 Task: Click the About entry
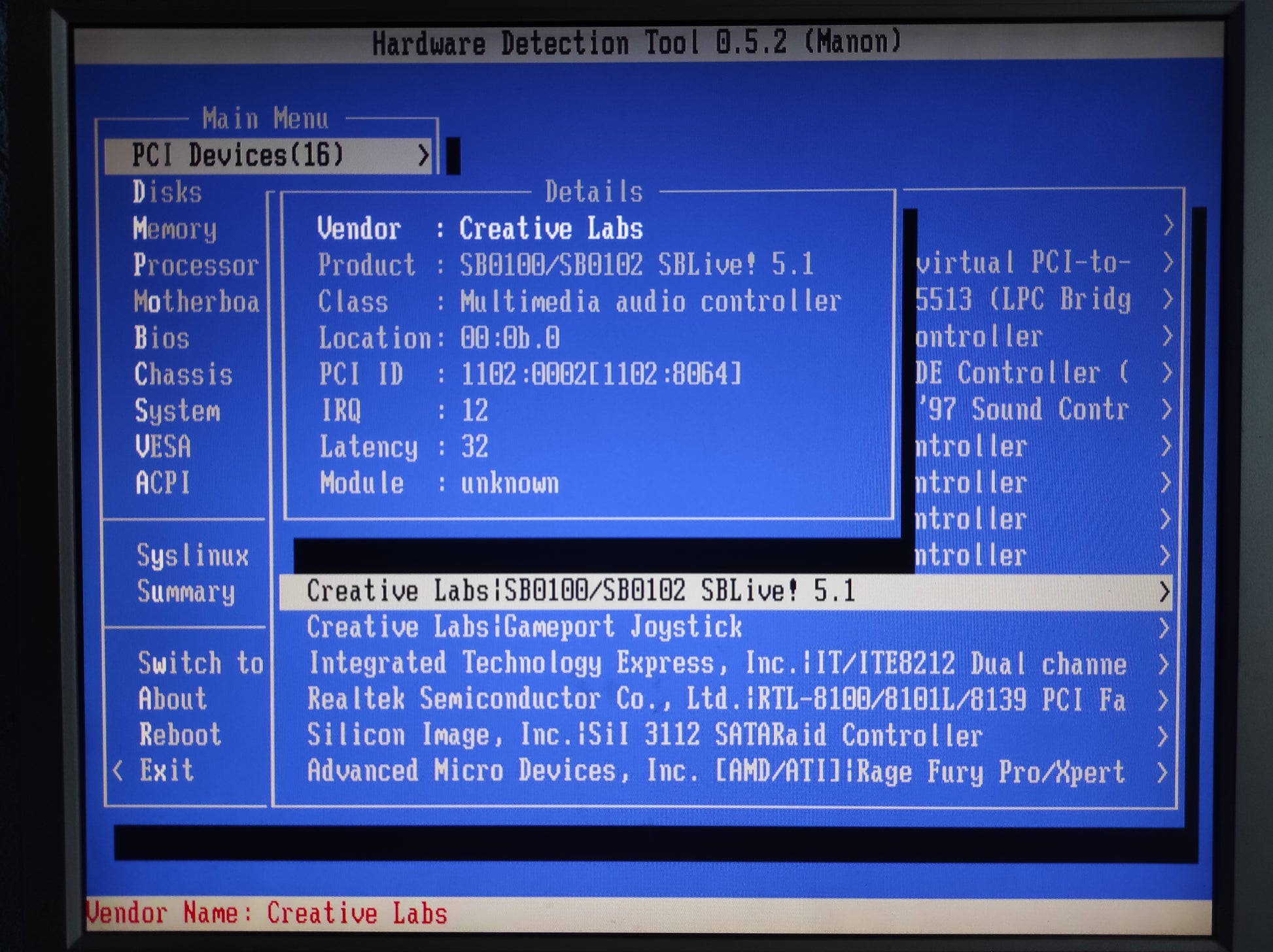[173, 699]
